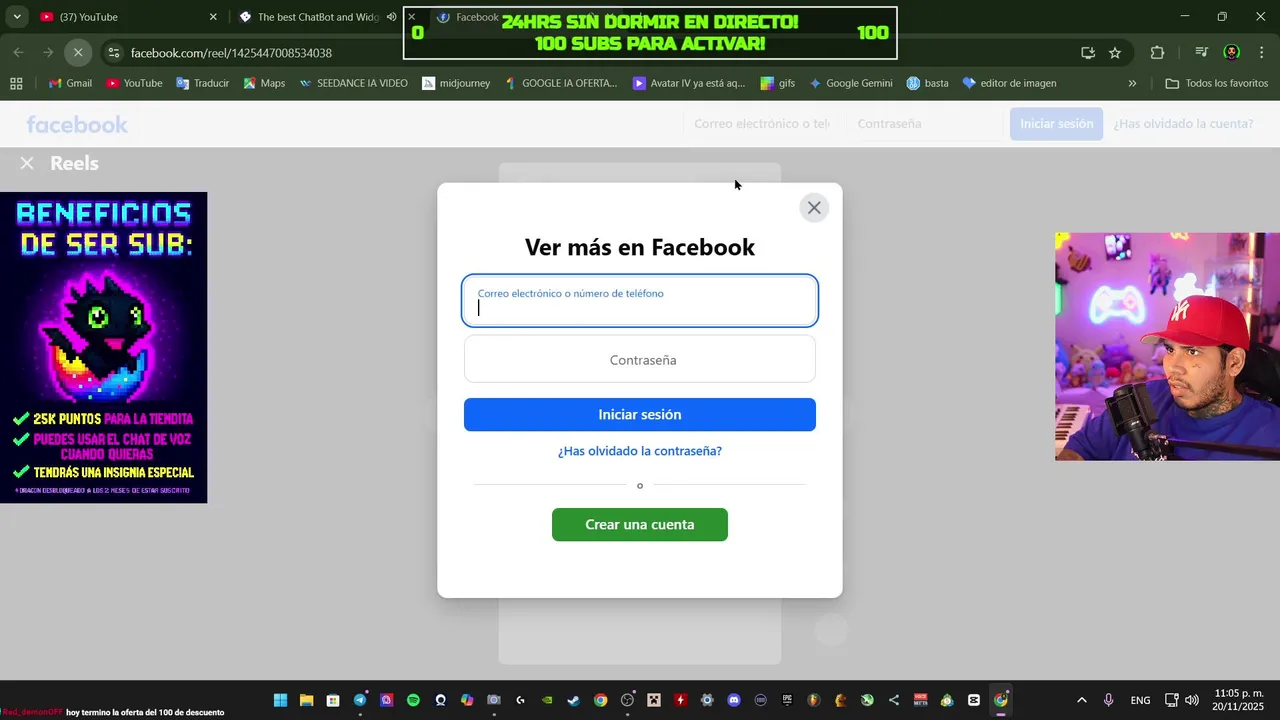Close the (37) YouTube tab
The width and height of the screenshot is (1280, 720).
tap(213, 17)
